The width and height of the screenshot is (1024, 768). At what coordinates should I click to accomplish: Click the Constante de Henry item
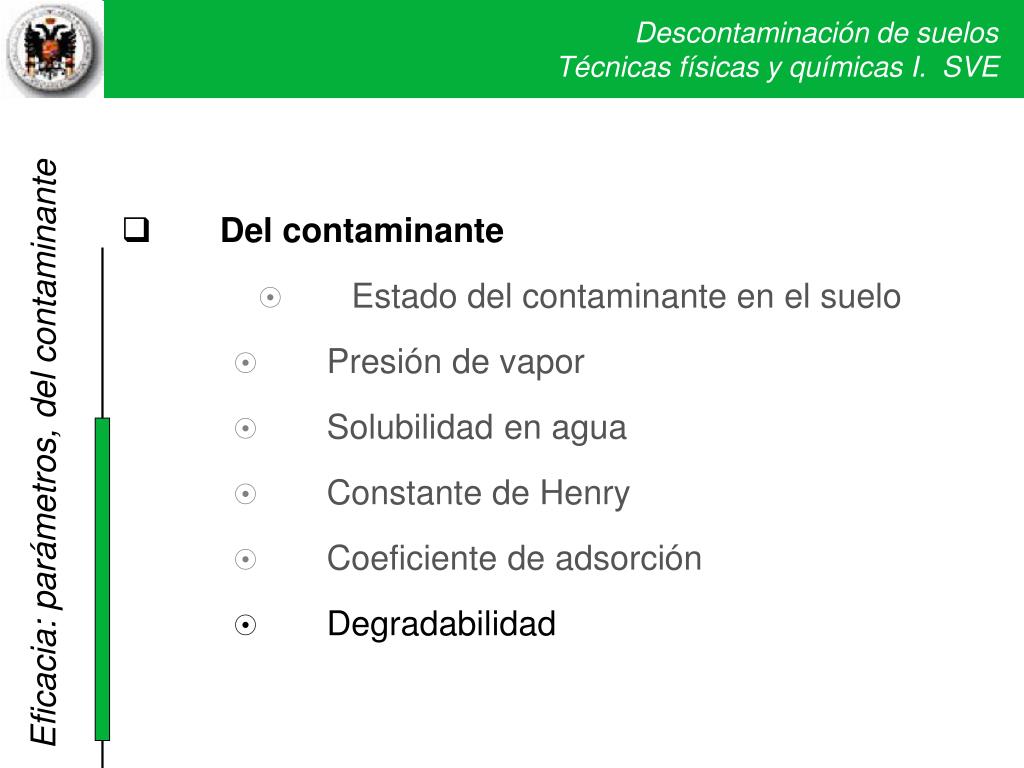click(x=478, y=493)
